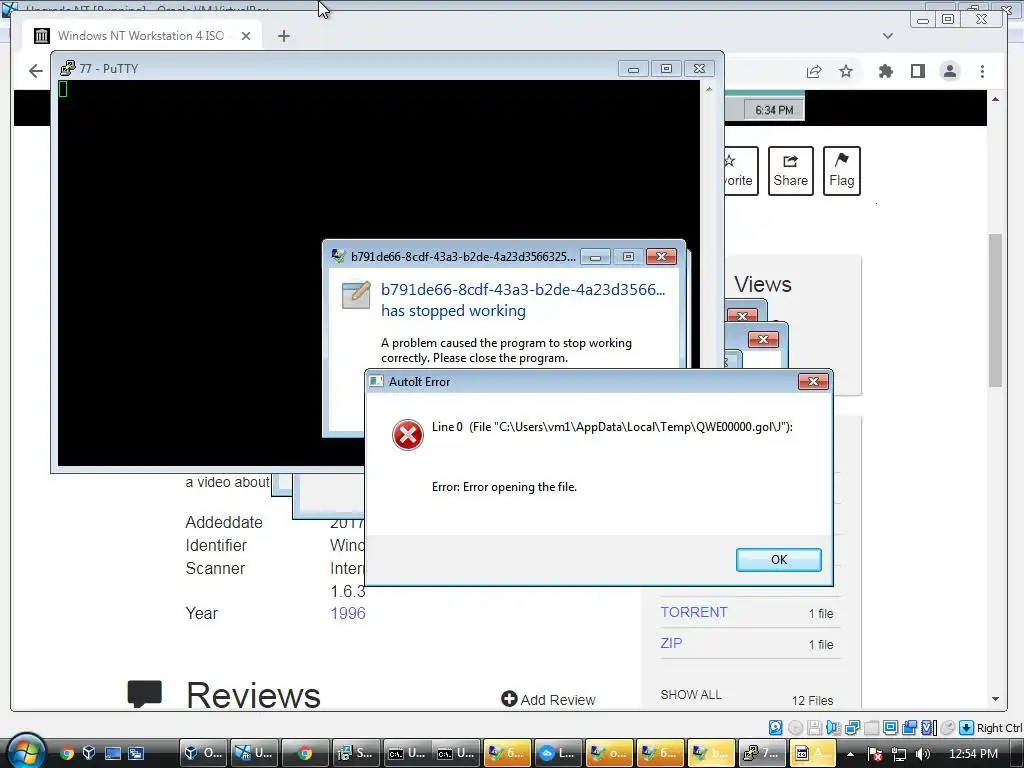The height and width of the screenshot is (768, 1024).
Task: Show hidden tray icons arrow
Action: (850, 754)
